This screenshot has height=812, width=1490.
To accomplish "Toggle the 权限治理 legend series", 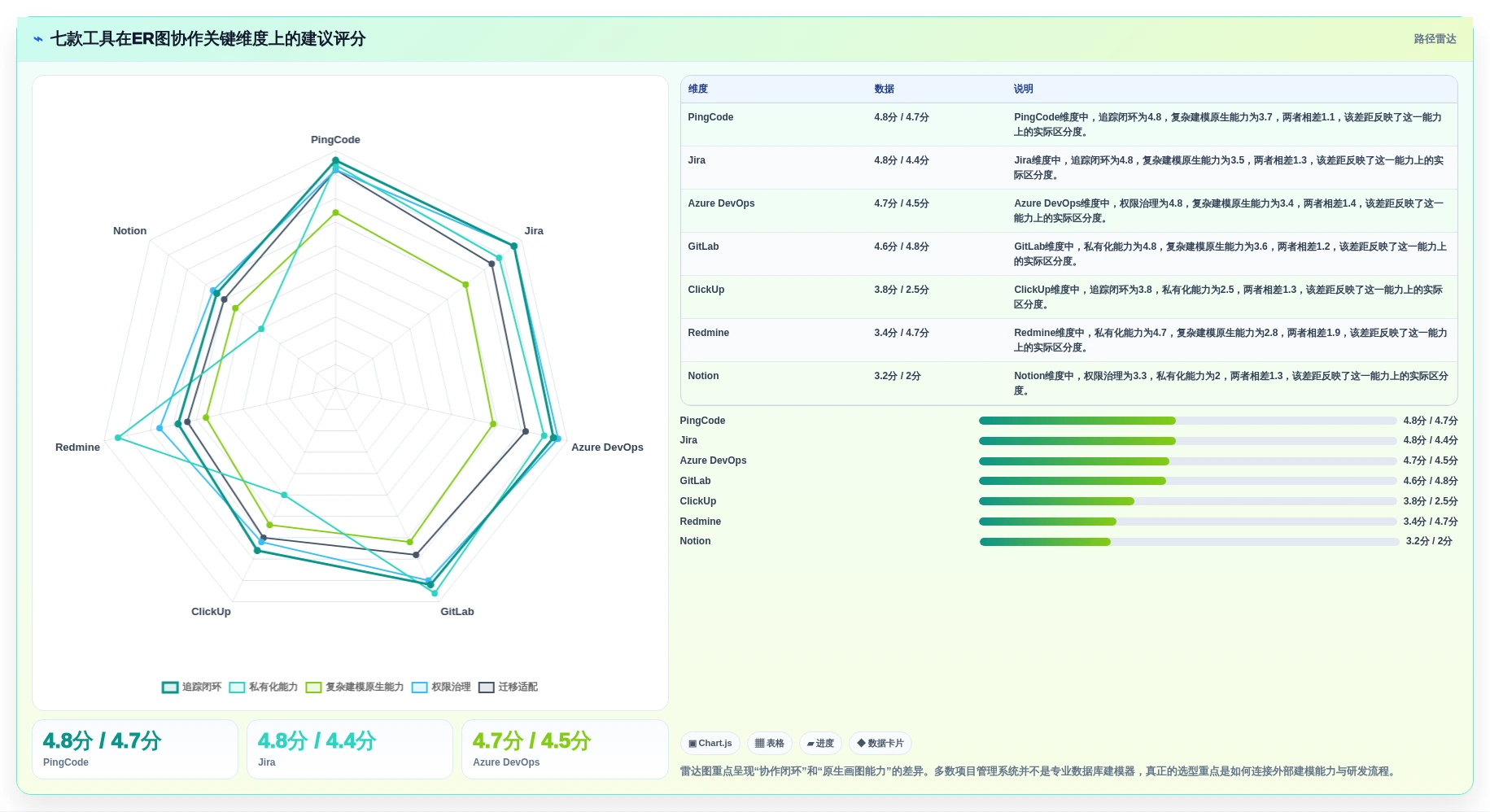I will coord(441,687).
